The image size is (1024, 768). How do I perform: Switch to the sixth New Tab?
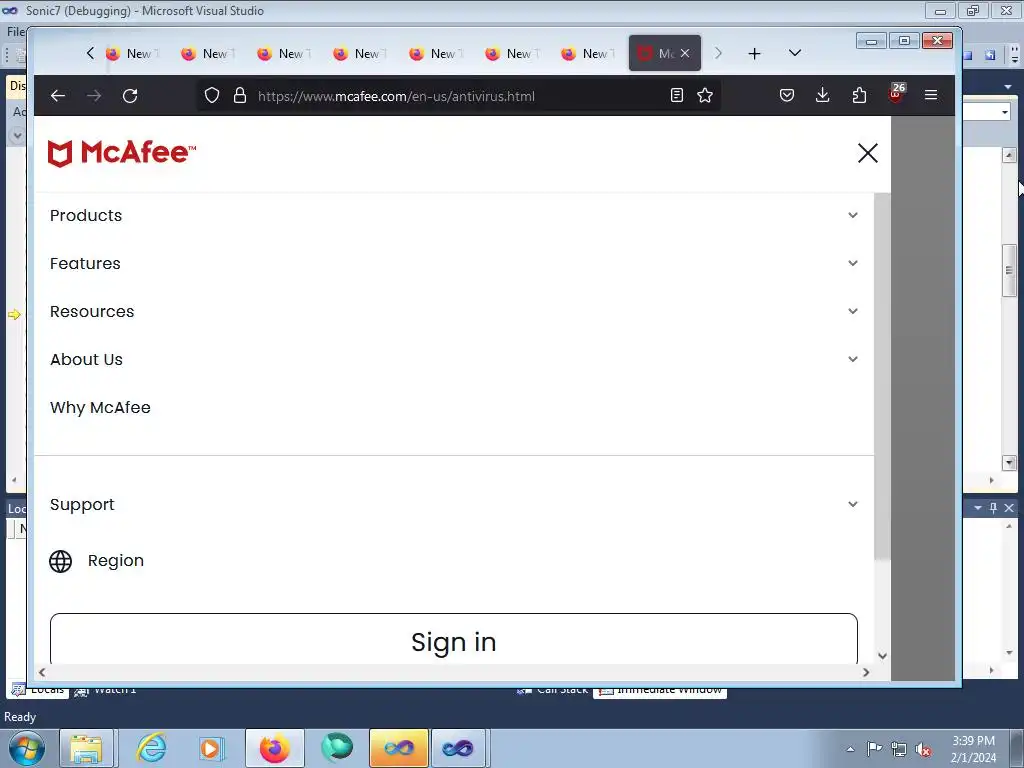point(511,54)
